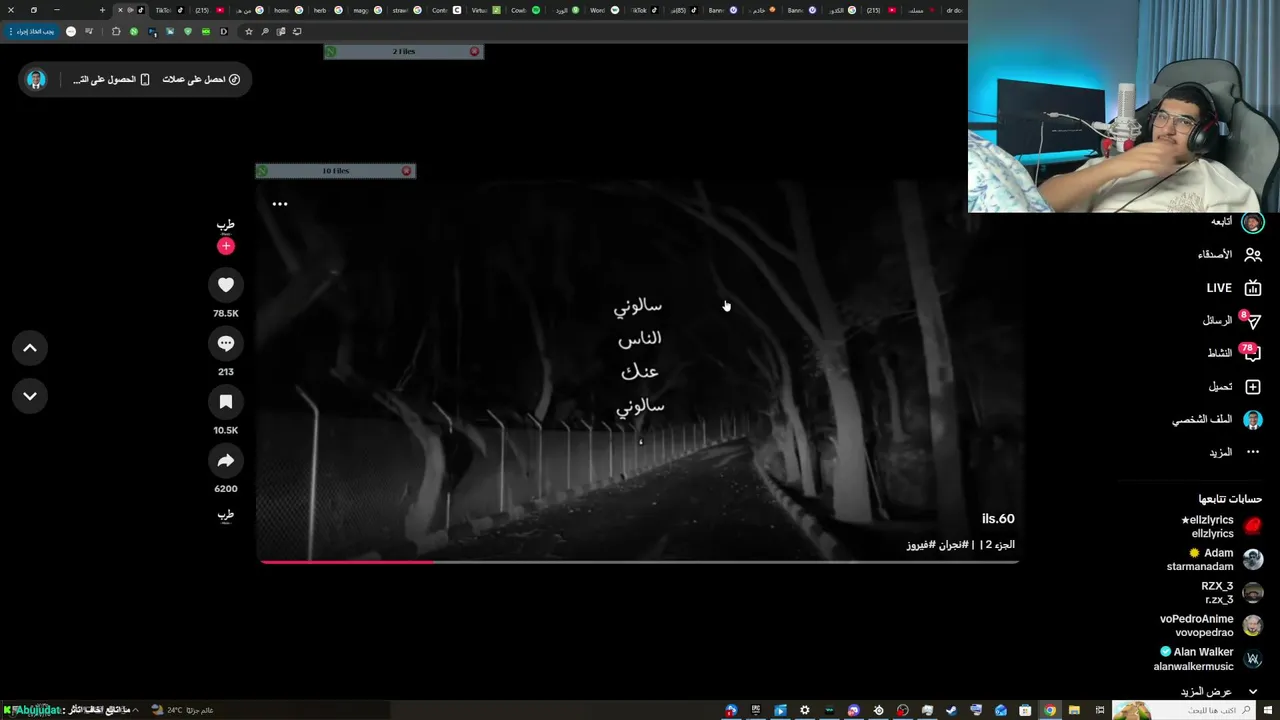The image size is (1280, 720).
Task: Click the get app phone button
Action: (111, 79)
